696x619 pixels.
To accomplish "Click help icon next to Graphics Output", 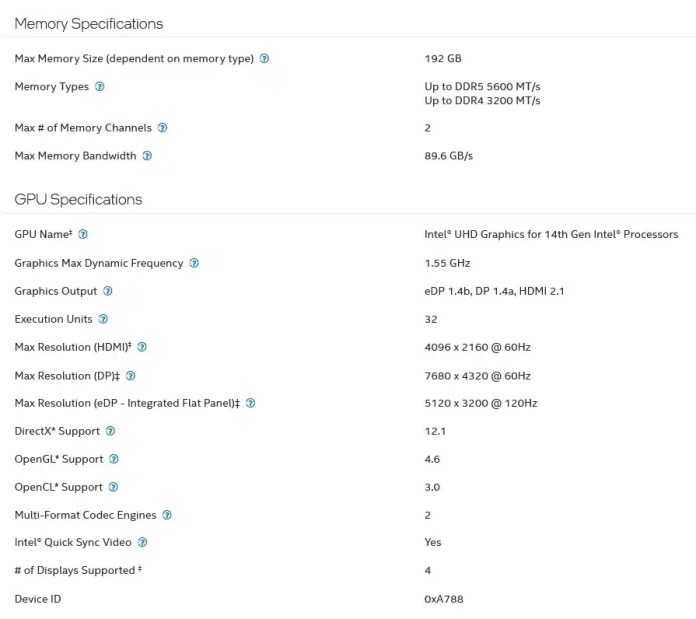I will click(108, 291).
